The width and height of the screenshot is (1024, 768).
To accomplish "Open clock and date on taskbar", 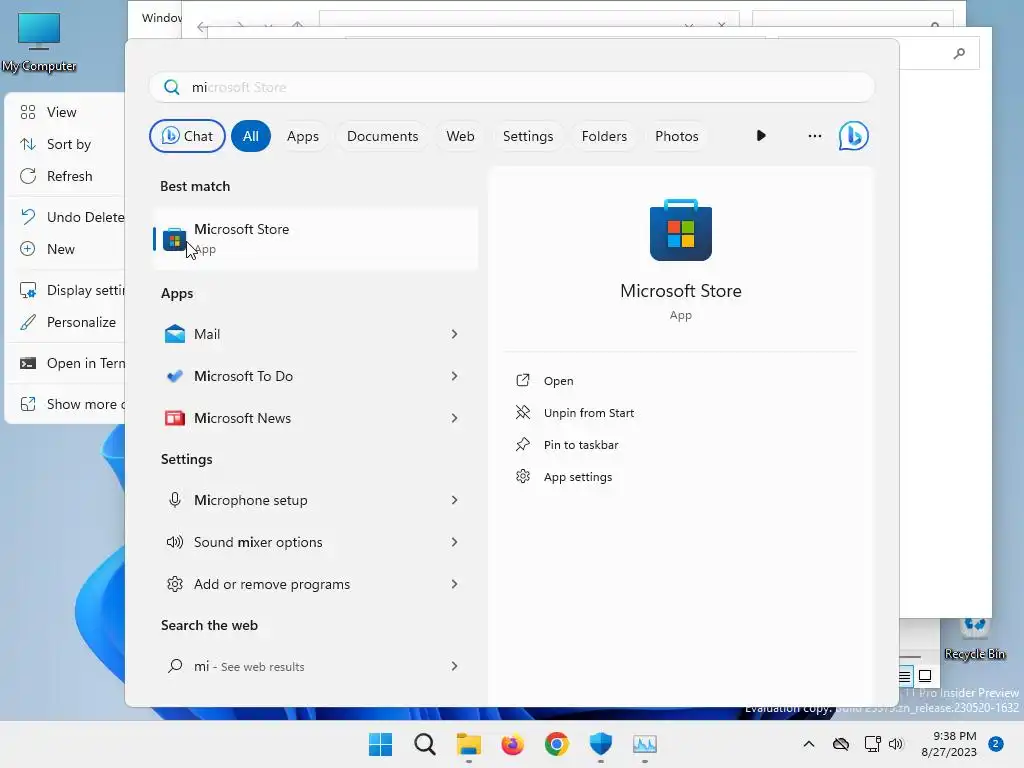I will 949,744.
